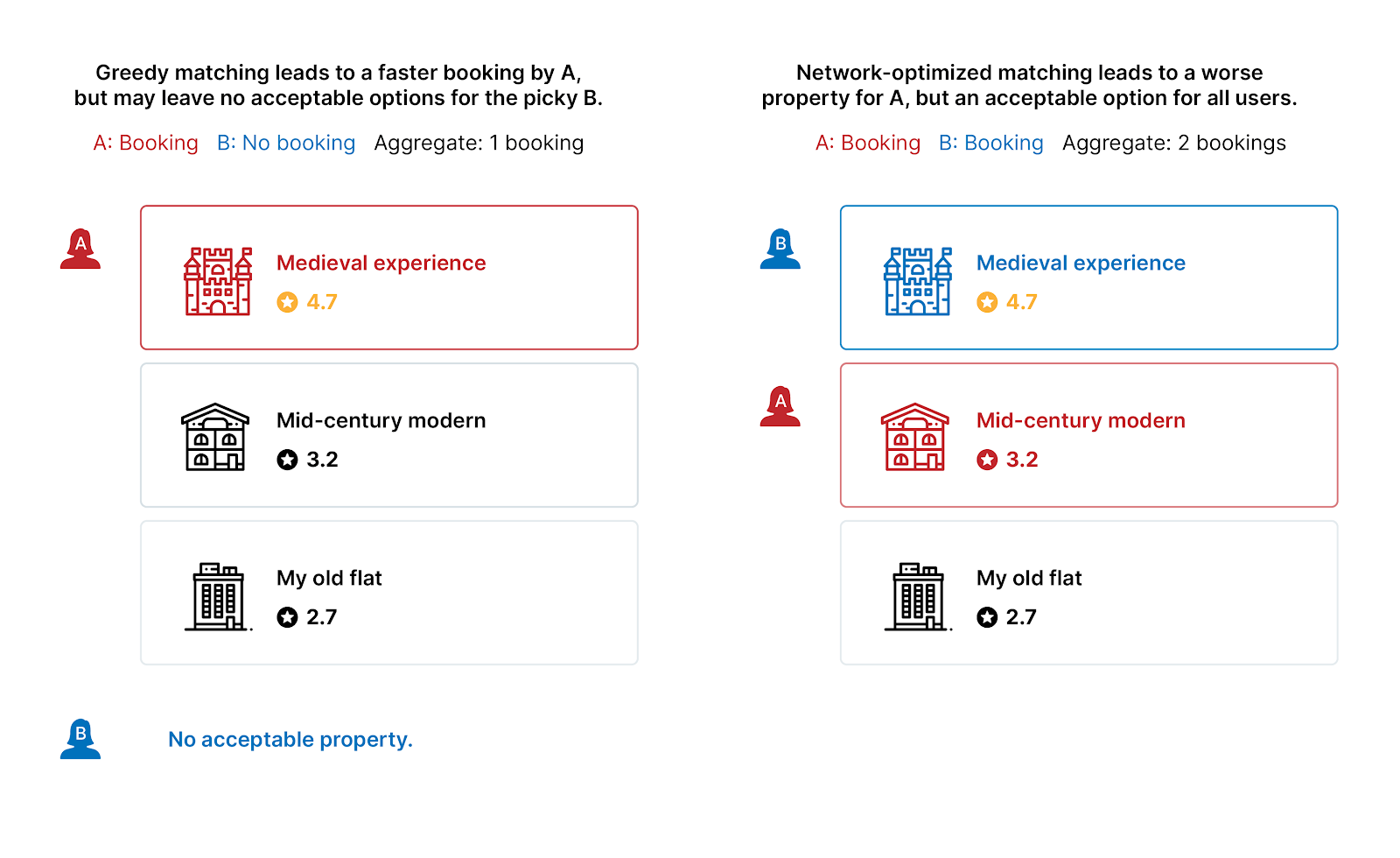Click red user A avatar beside Mid-century modern card
Image resolution: width=1400 pixels, height=858 pixels.
pyautogui.click(x=780, y=406)
